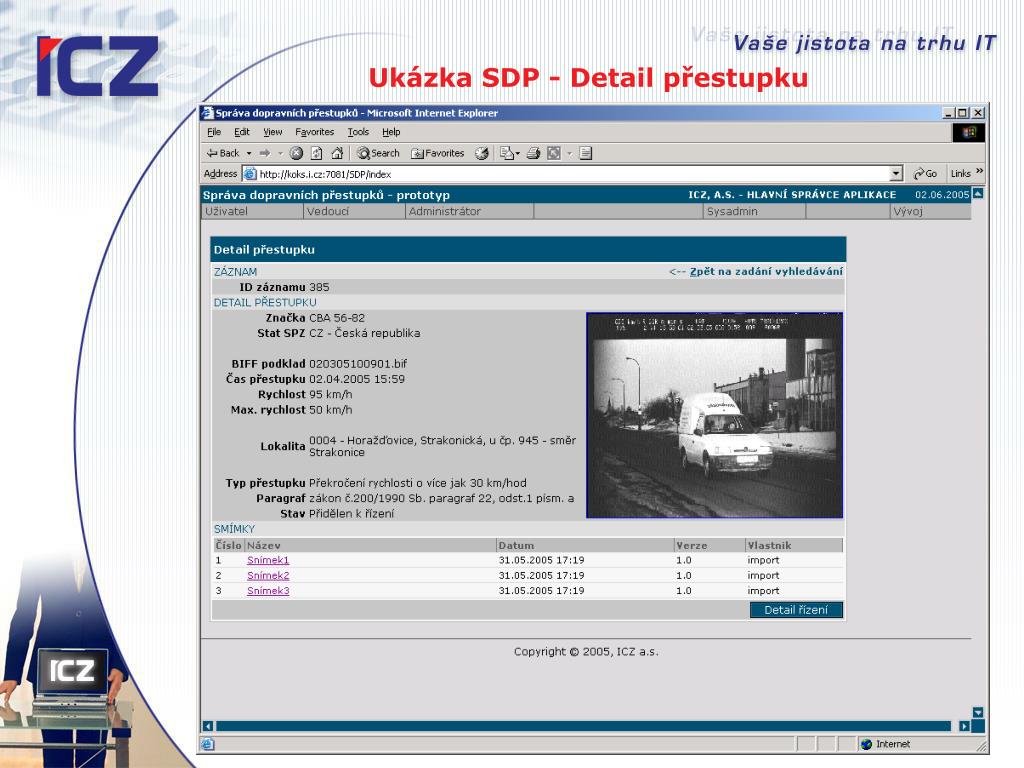Click the Detail řízení button

pos(796,610)
